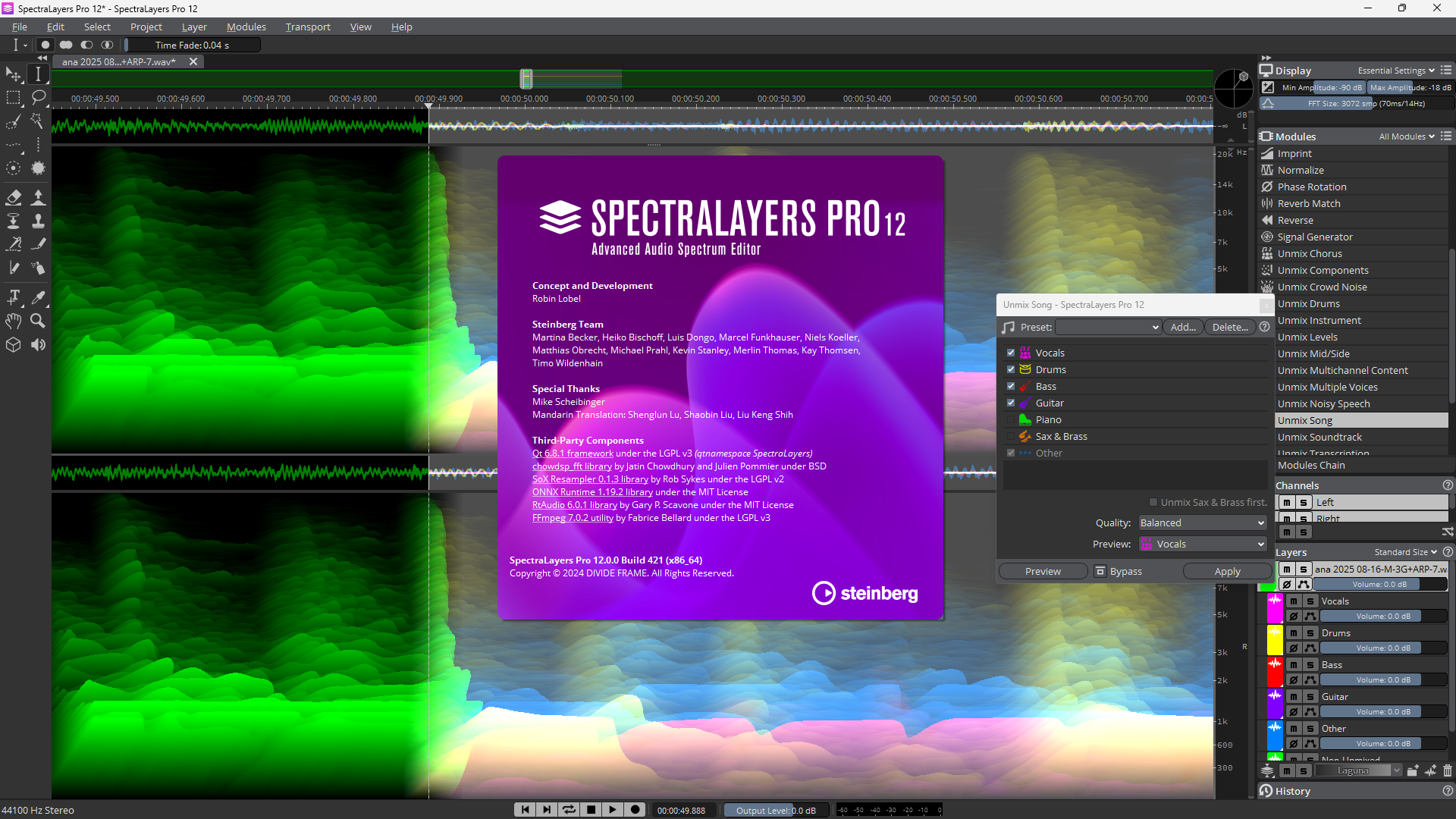The image size is (1456, 819).
Task: Click the Record button in transport
Action: click(635, 810)
